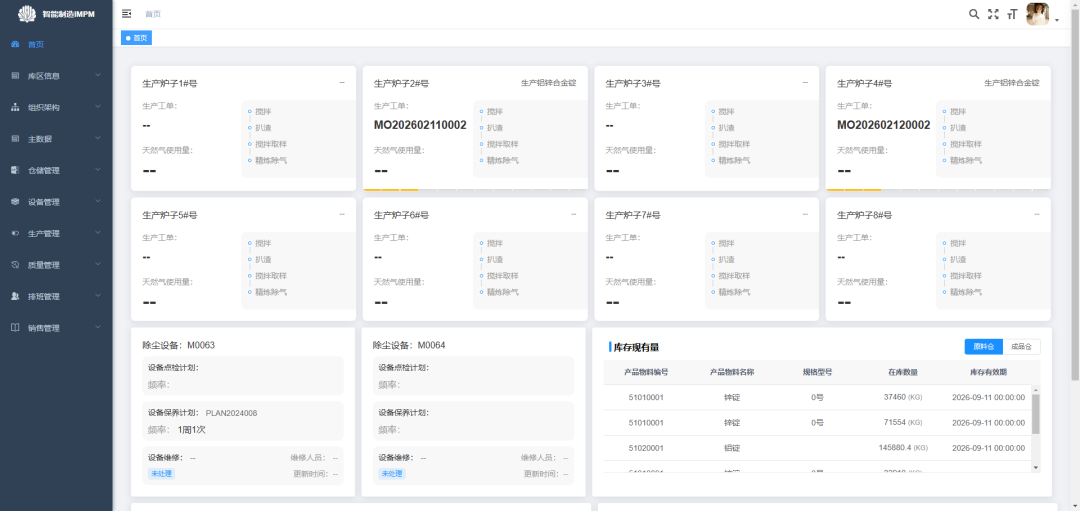Click the inventory table scrollbar down arrow
Image resolution: width=1080 pixels, height=511 pixels.
click(x=1035, y=467)
